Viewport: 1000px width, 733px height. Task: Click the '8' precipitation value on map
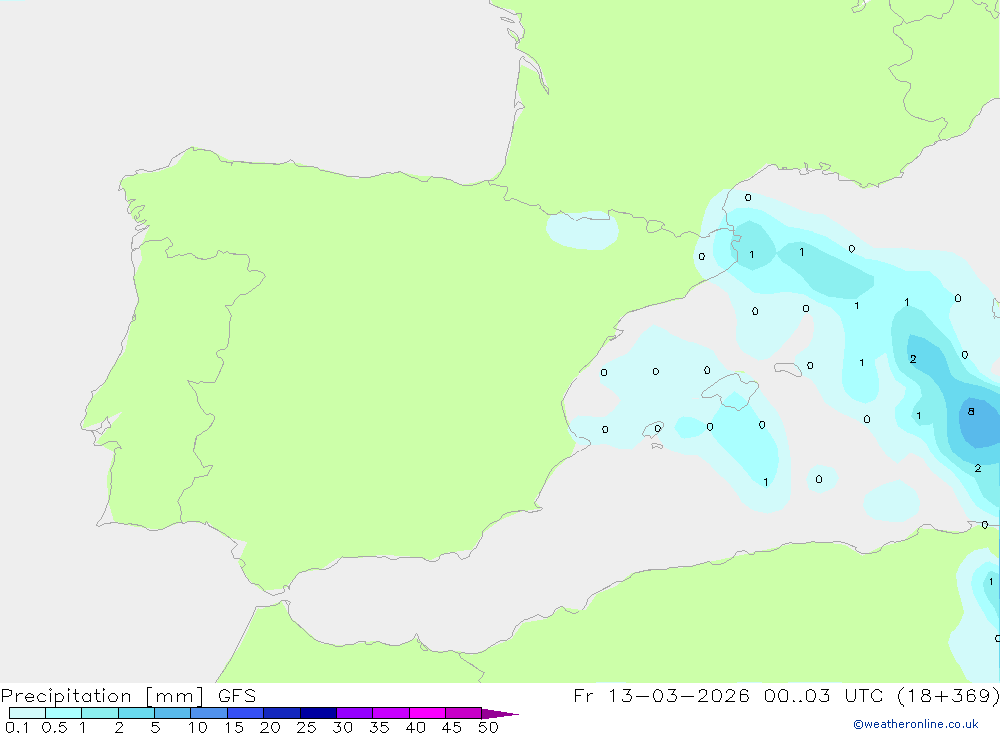(971, 411)
